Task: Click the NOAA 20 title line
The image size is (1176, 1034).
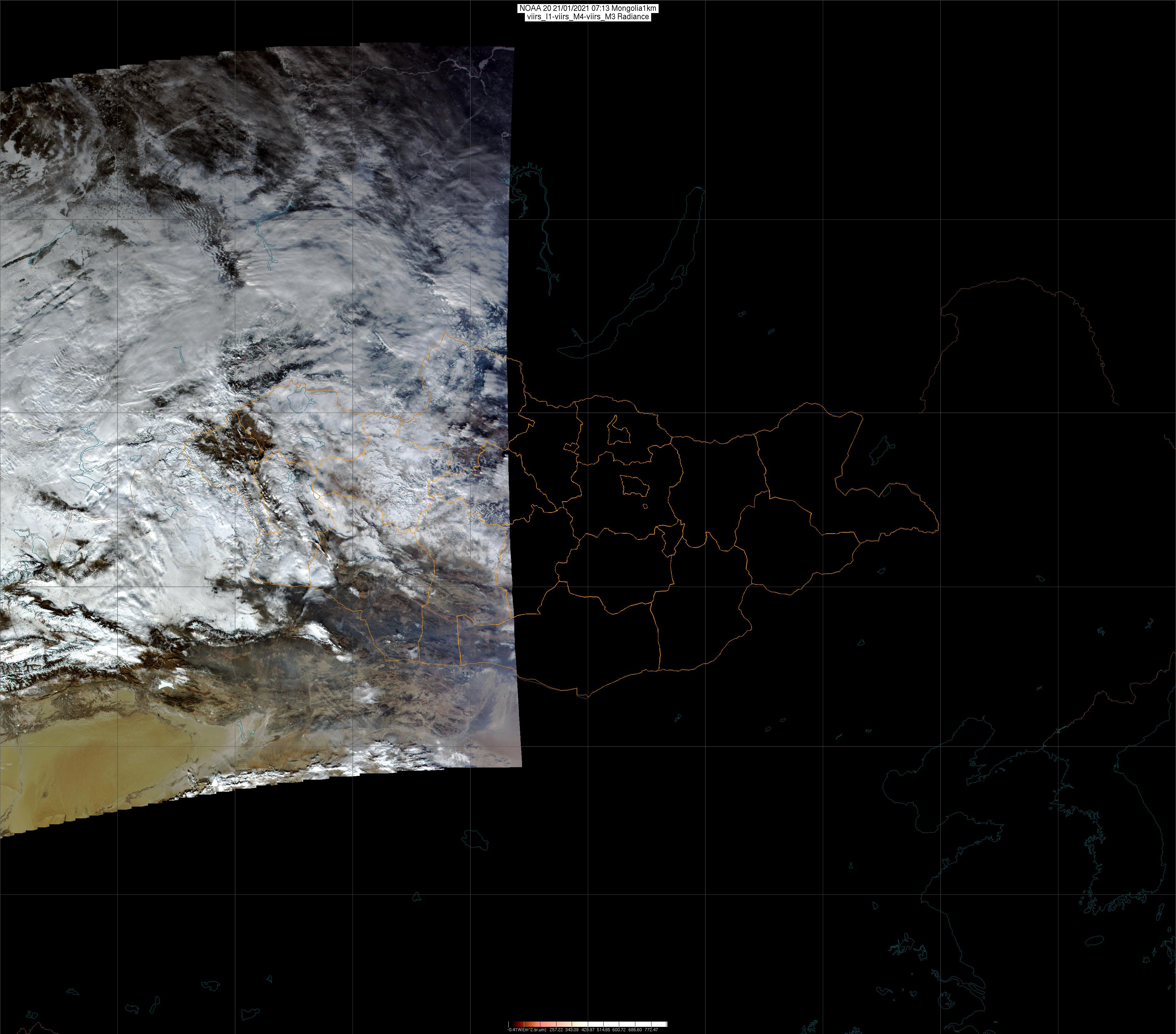Action: pos(588,8)
